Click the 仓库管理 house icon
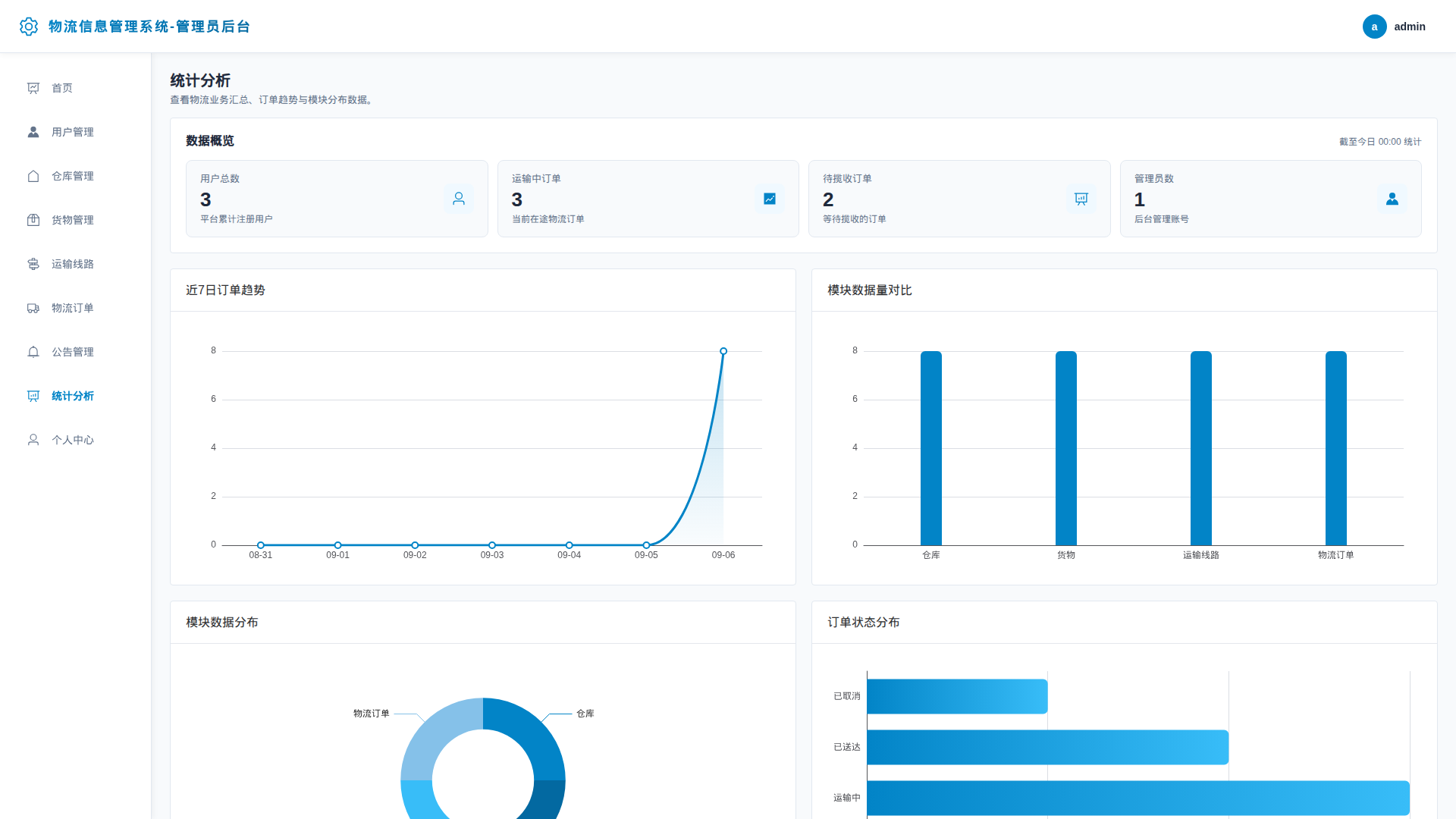Screen dimensions: 1456x819 33,176
